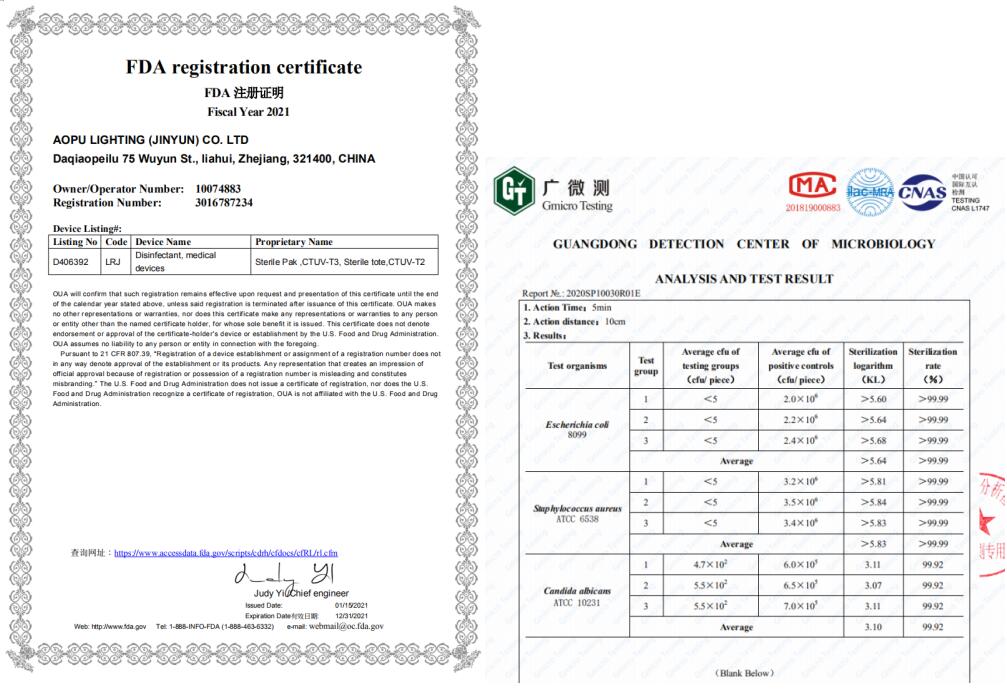Click the 3.10 average logarithm value
Image resolution: width=1007 pixels, height=689 pixels.
click(873, 627)
